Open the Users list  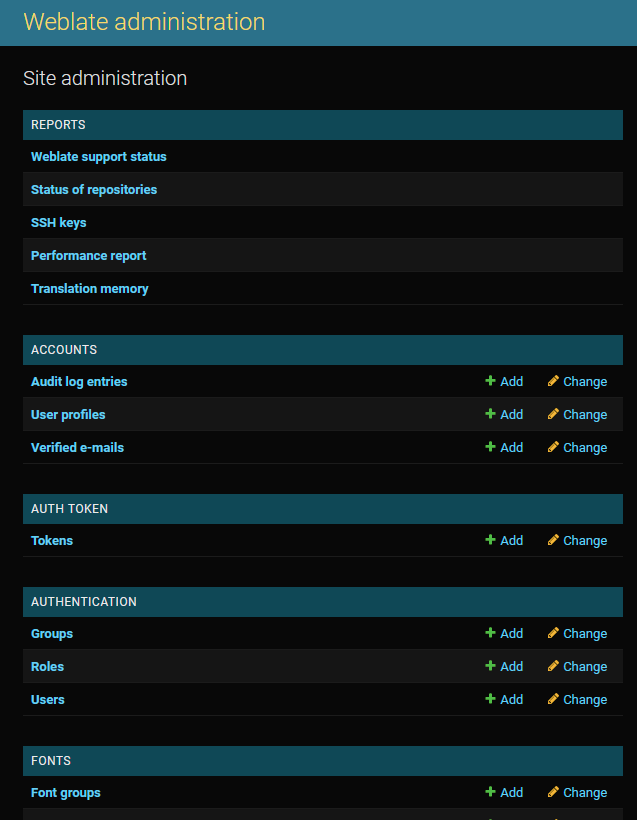click(x=47, y=699)
